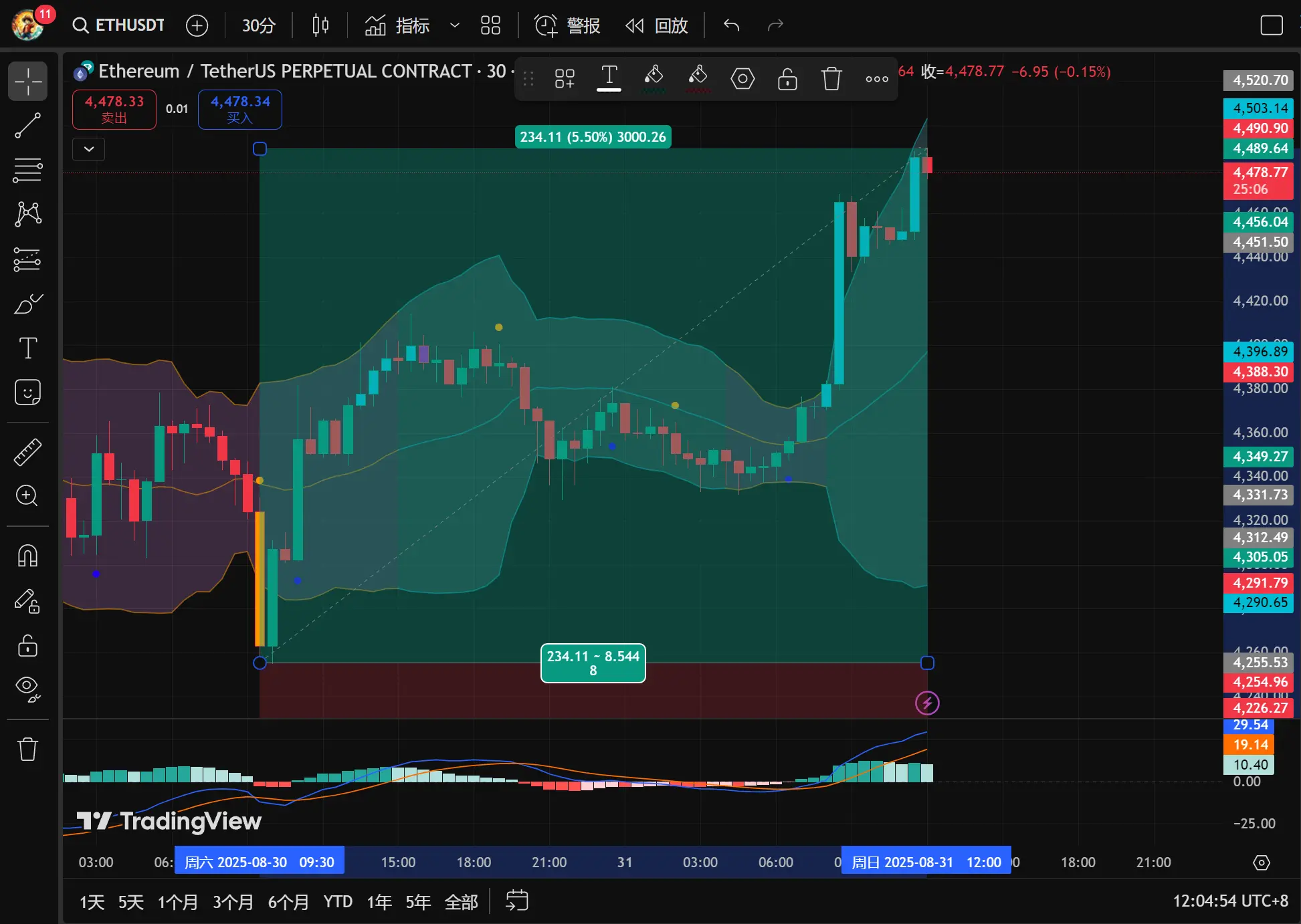The image size is (1301, 924).
Task: Select the 1年 date range
Action: click(x=379, y=902)
